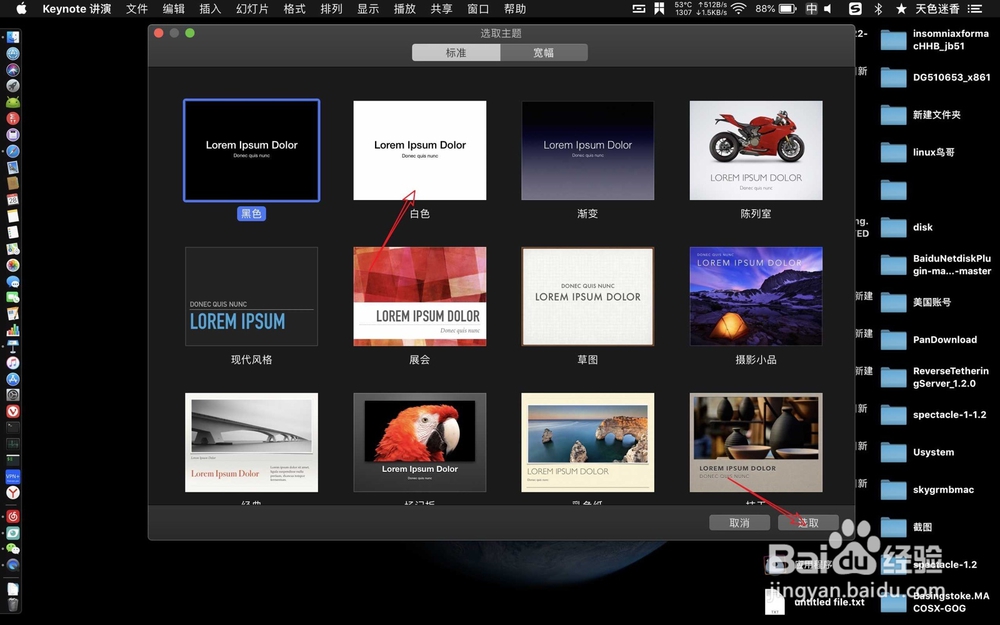This screenshot has height=625, width=1000.
Task: Select the pottery vases theme thumbnail
Action: click(756, 443)
